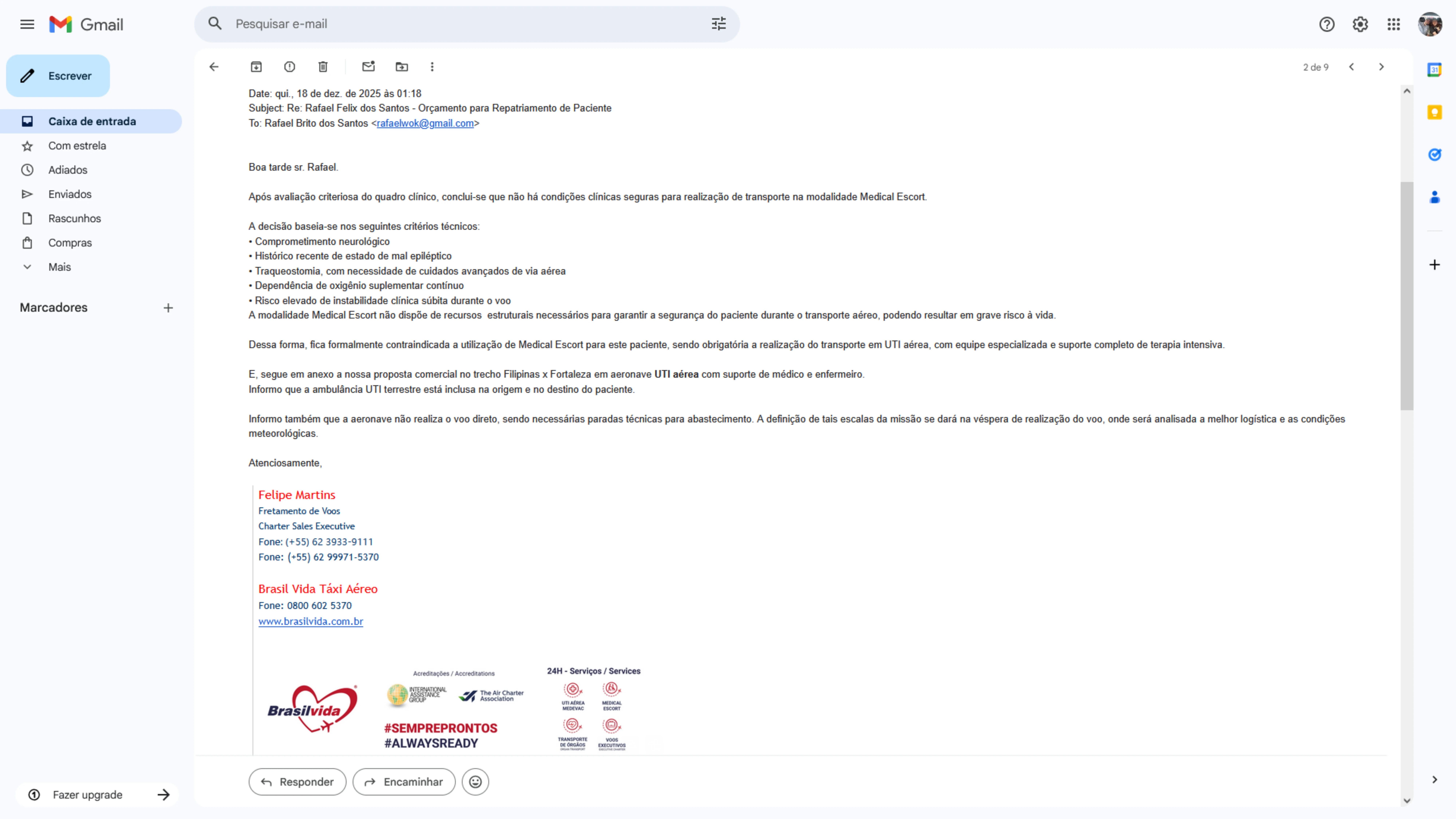Go back to inbox with the back arrow

point(214,67)
